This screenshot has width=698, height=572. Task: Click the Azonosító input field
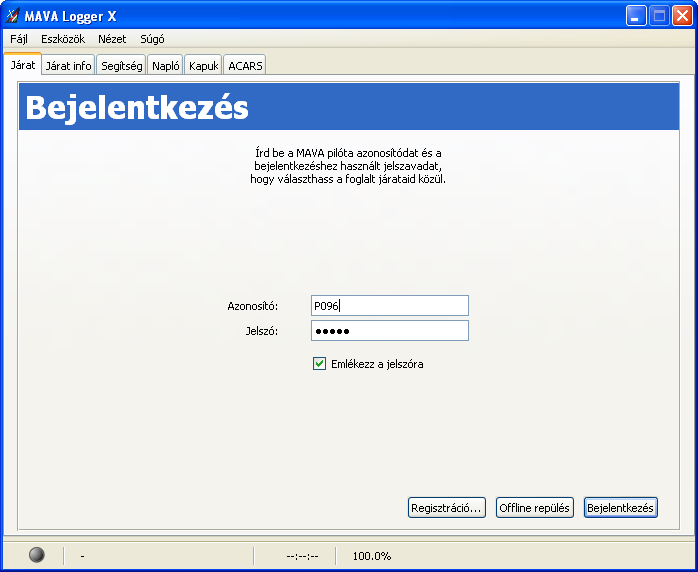pyautogui.click(x=390, y=306)
